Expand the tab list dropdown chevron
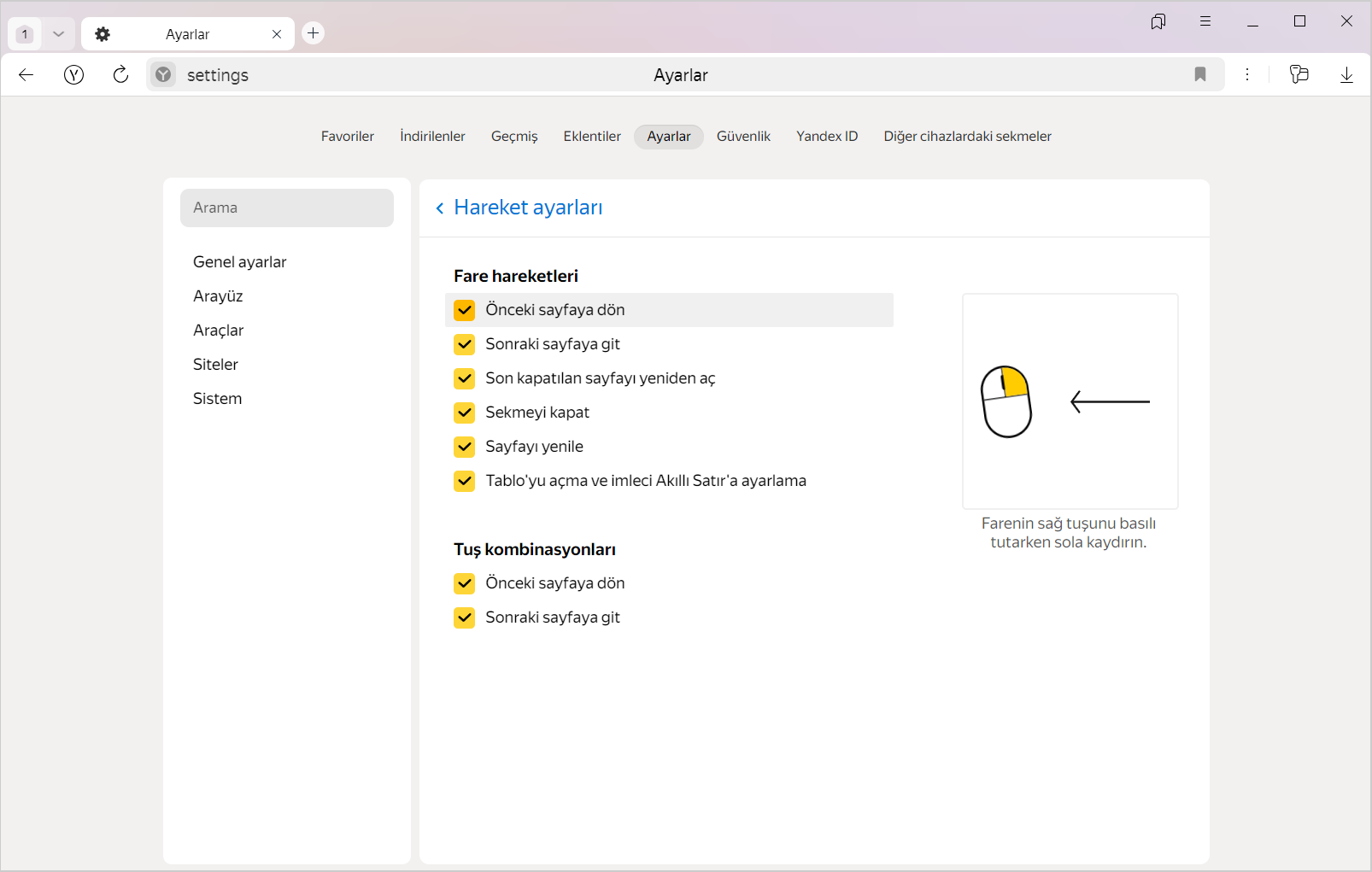The width and height of the screenshot is (1372, 872). pyautogui.click(x=58, y=34)
